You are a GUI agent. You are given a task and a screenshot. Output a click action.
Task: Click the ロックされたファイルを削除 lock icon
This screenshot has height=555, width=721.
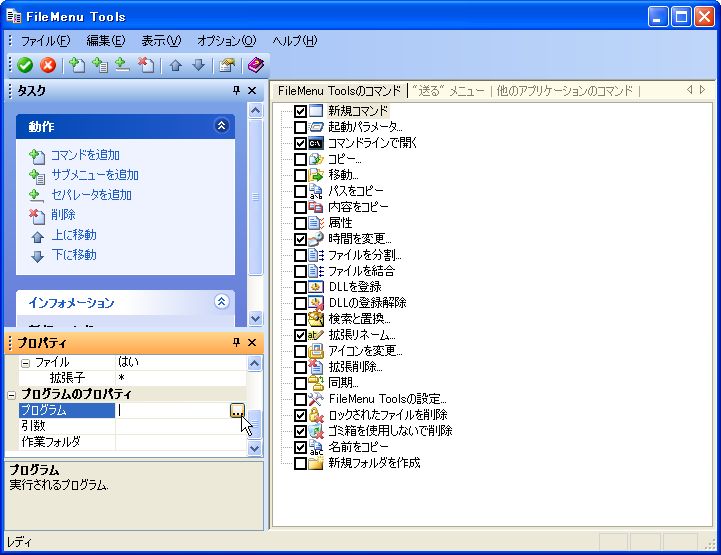point(315,415)
